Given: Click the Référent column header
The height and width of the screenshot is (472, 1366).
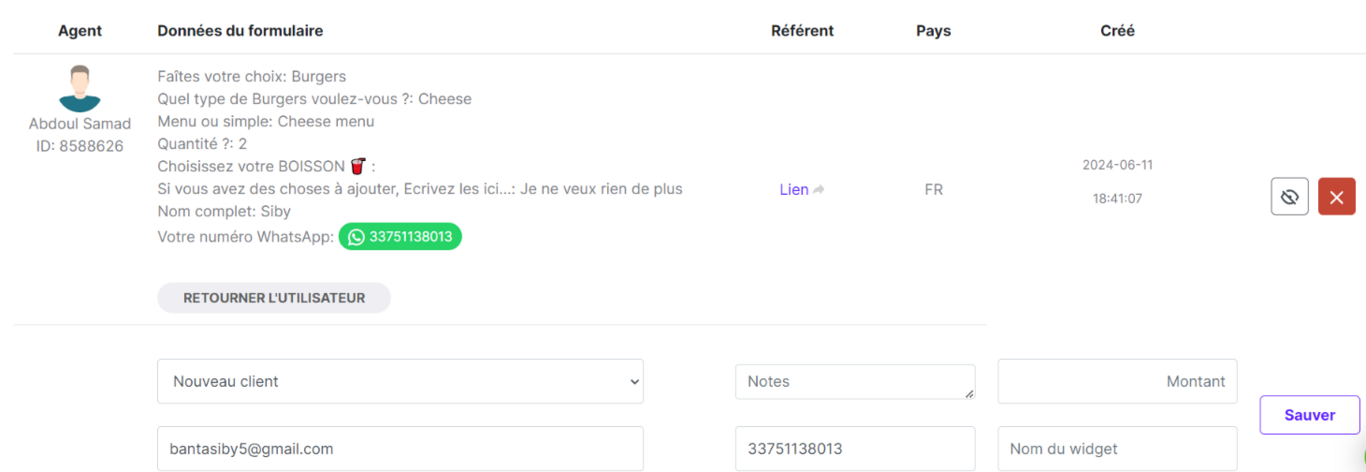Looking at the screenshot, I should point(802,31).
